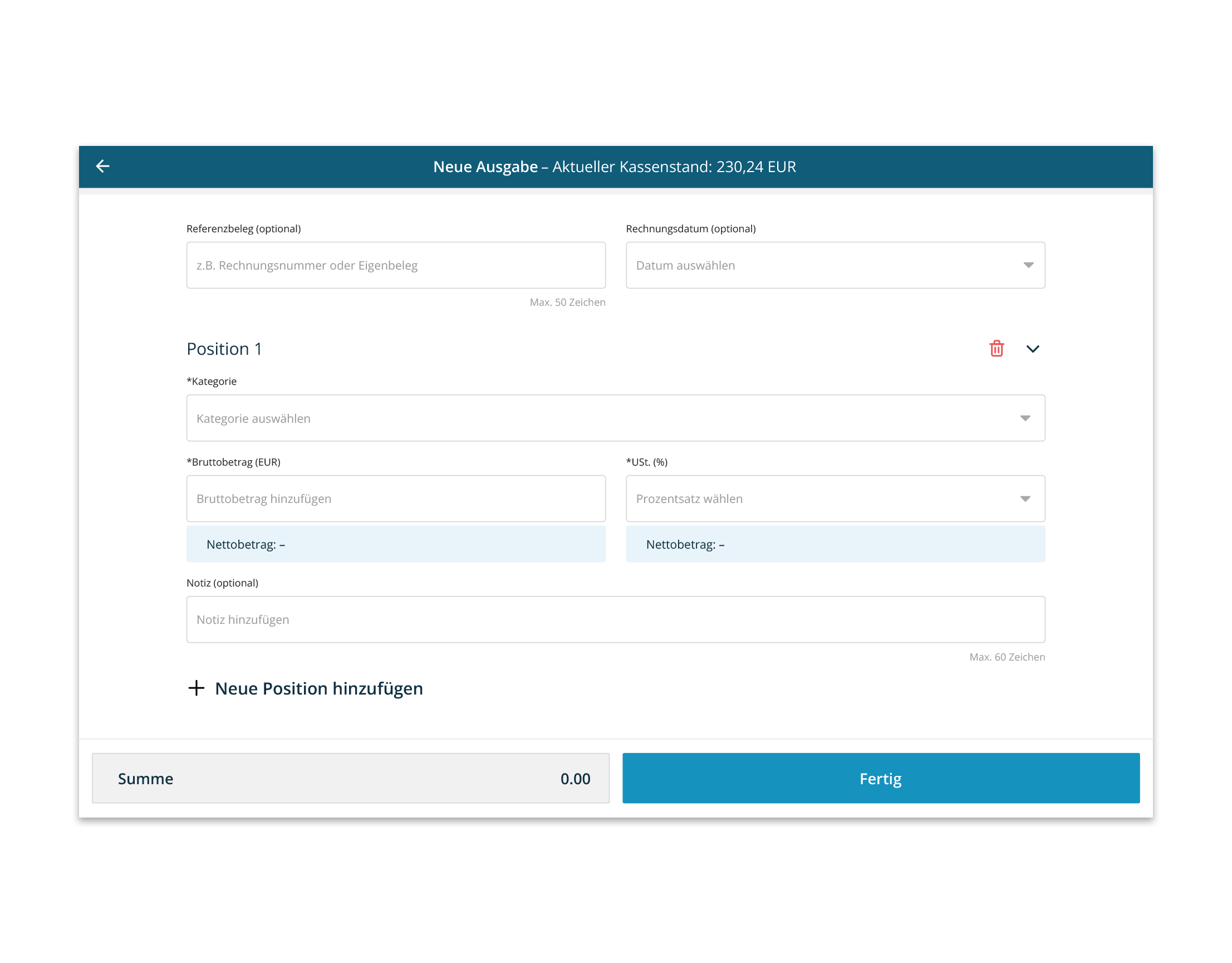Click the Datum auswählen placeholder text
The width and height of the screenshot is (1232, 963).
pos(685,265)
